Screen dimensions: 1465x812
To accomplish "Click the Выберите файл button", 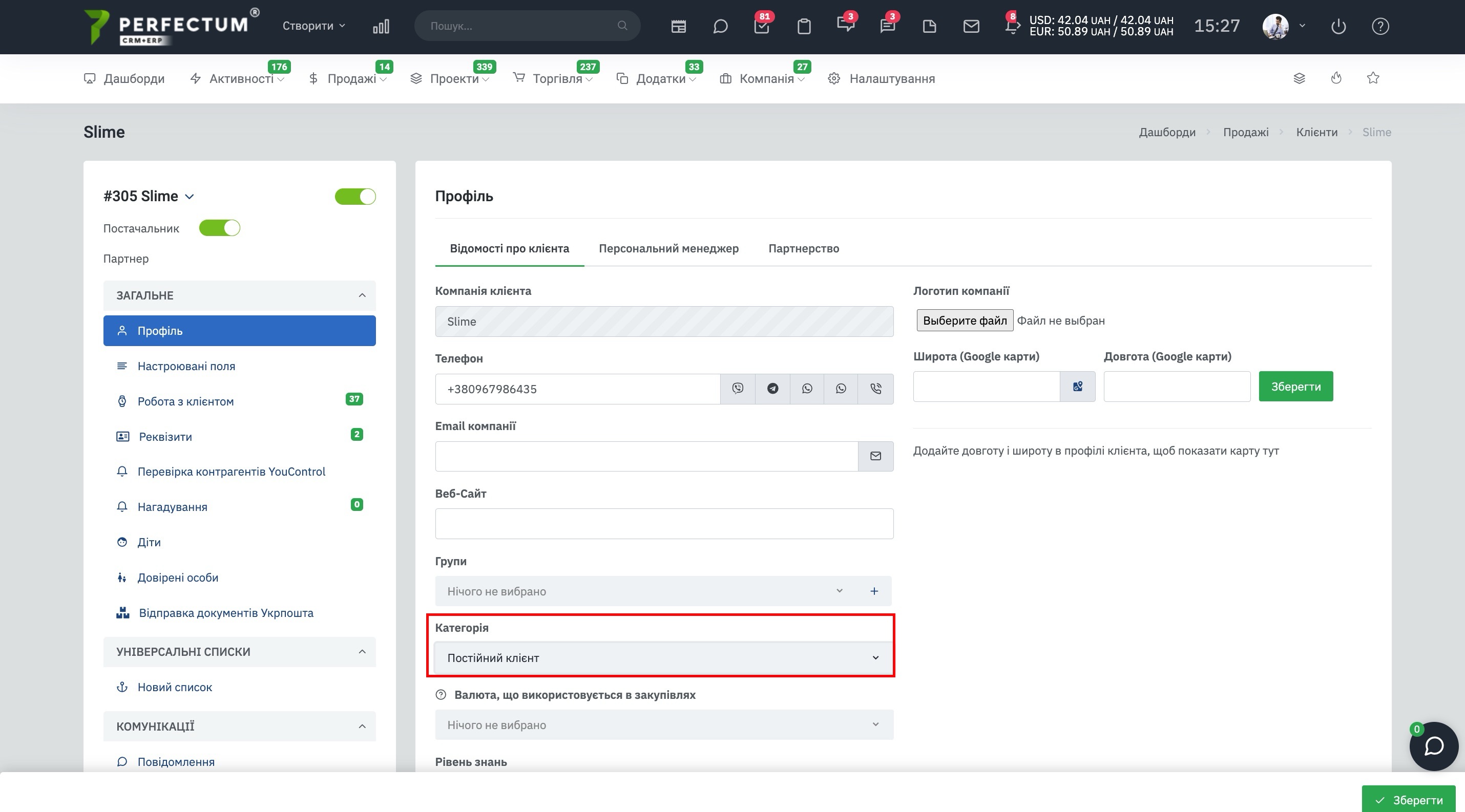I will [x=965, y=320].
